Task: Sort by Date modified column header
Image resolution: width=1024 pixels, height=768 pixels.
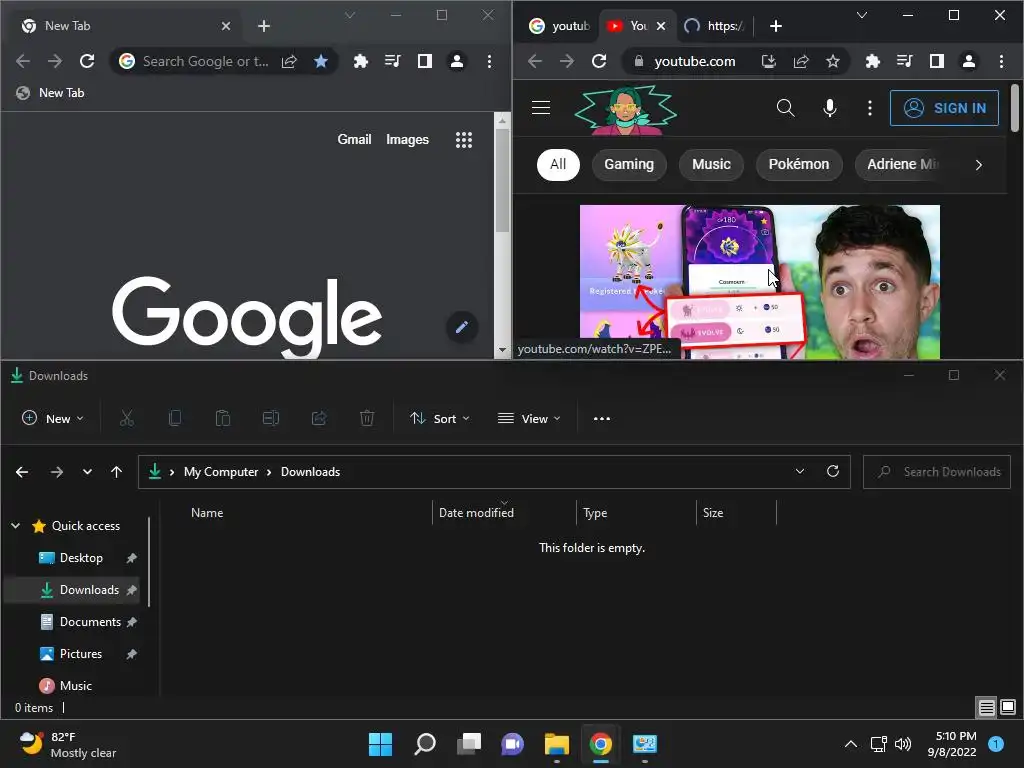Action: pos(503,513)
